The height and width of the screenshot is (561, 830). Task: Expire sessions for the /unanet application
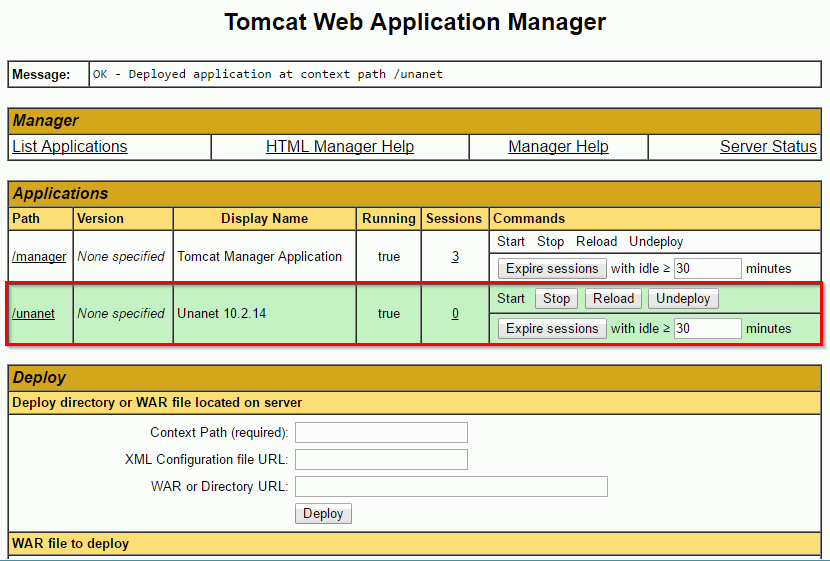tap(552, 329)
